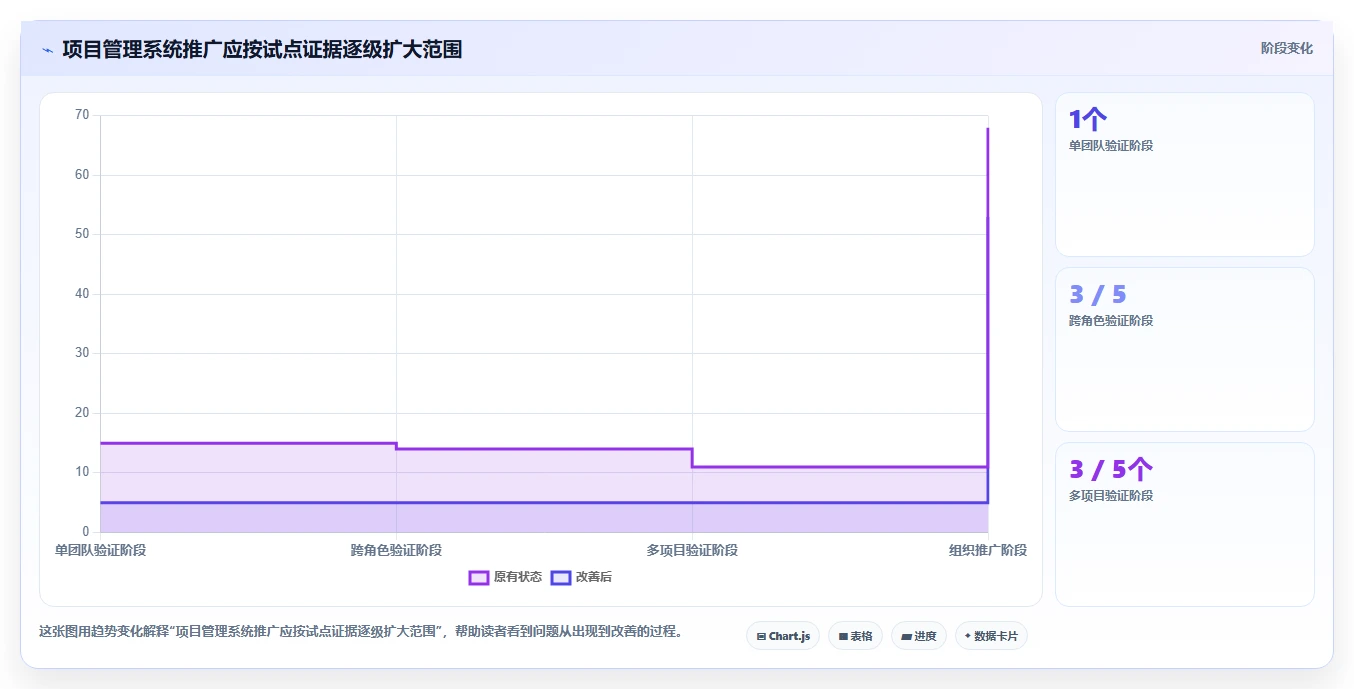Open the 3 / 5 跨角色验证阶段 card

point(1185,349)
